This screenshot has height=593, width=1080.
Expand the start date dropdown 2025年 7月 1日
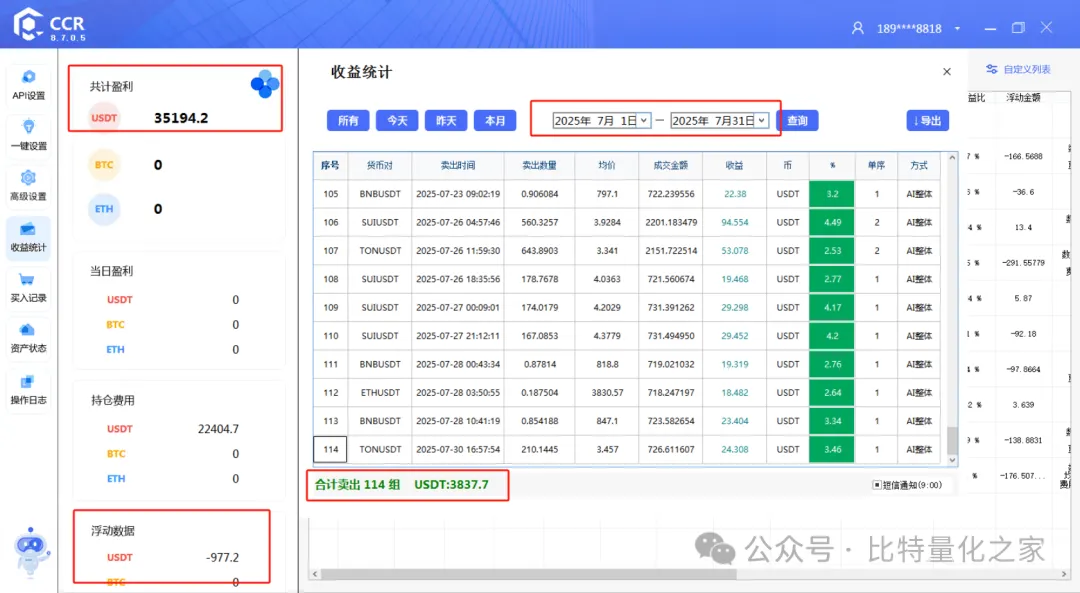coord(643,121)
